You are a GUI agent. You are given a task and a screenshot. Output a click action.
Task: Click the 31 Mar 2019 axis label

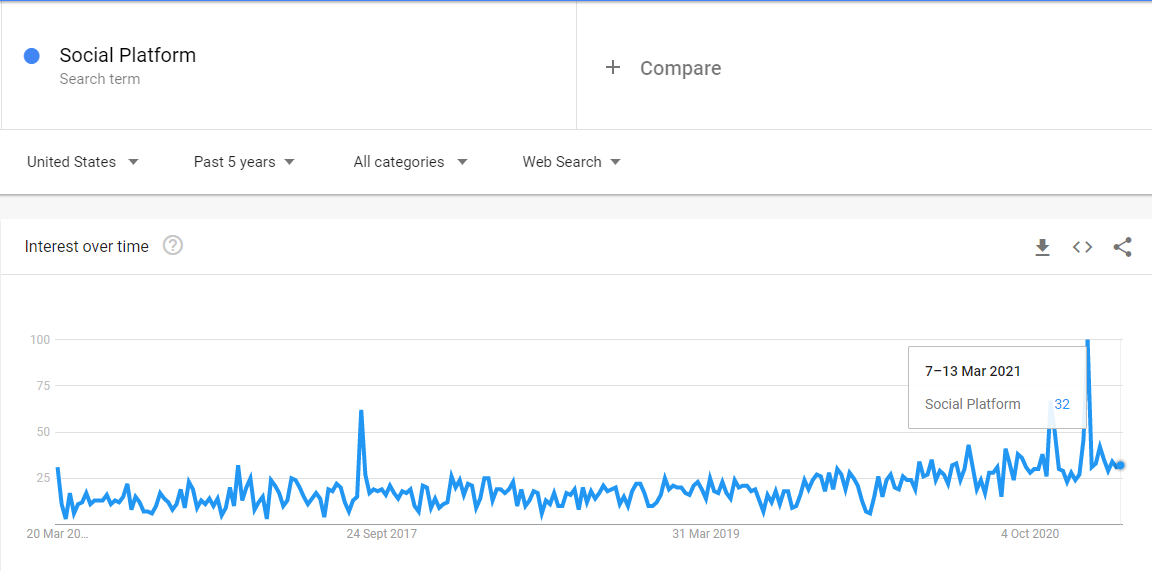tap(708, 534)
